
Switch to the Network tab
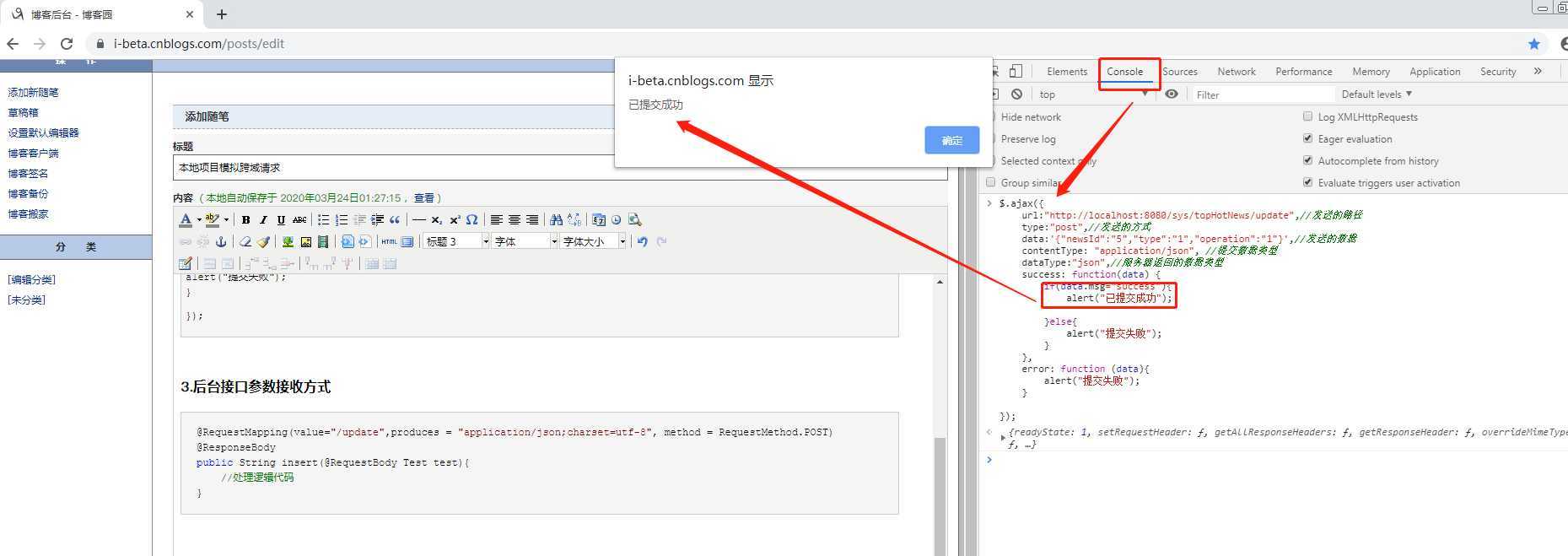pyautogui.click(x=1236, y=72)
